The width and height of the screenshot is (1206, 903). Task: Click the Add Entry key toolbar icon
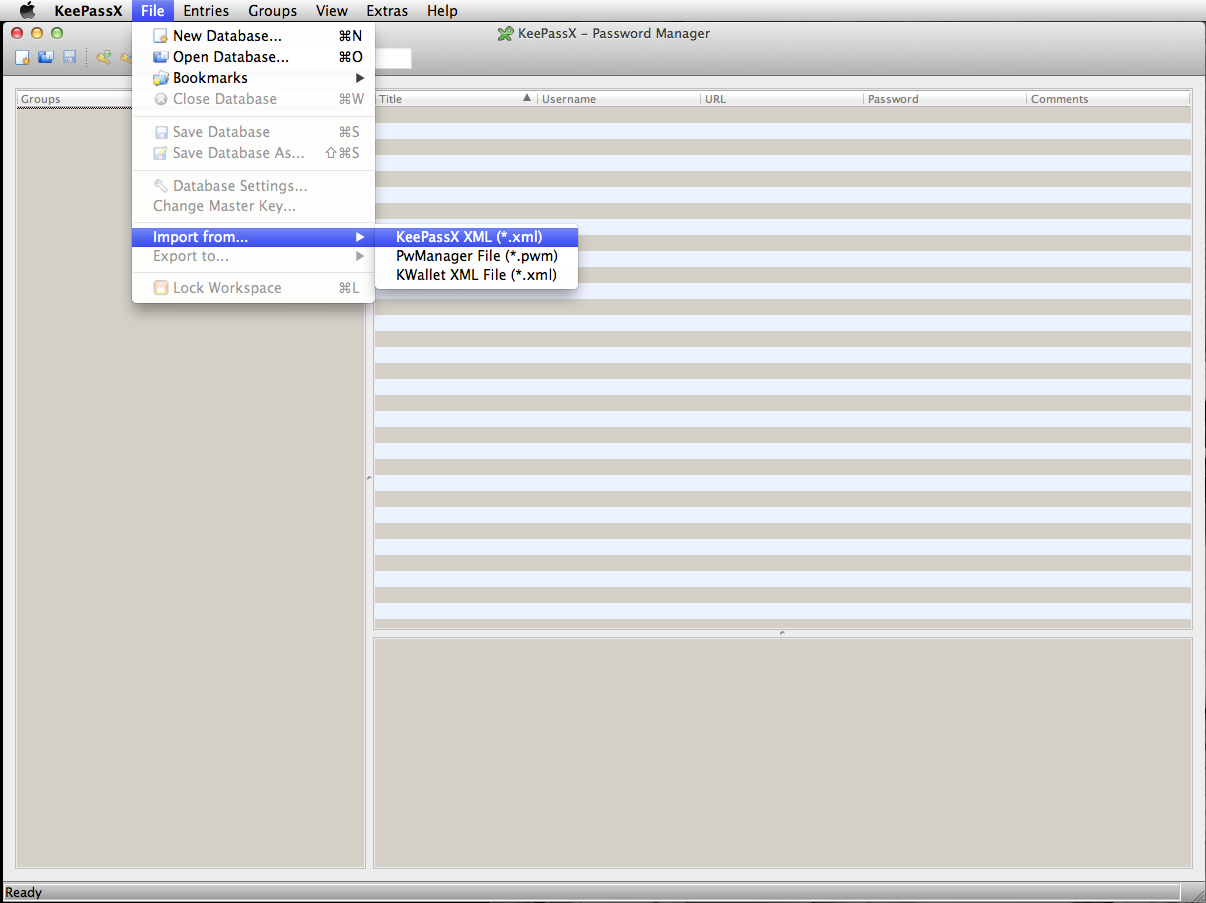point(103,58)
